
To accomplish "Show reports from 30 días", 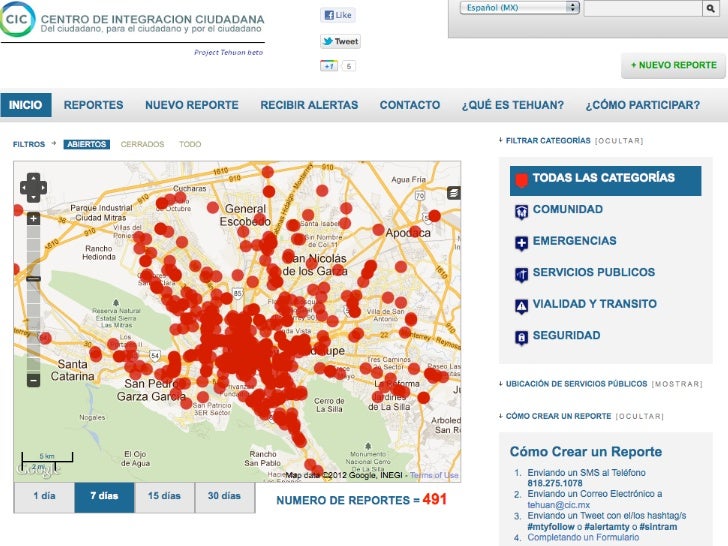I will tap(225, 497).
